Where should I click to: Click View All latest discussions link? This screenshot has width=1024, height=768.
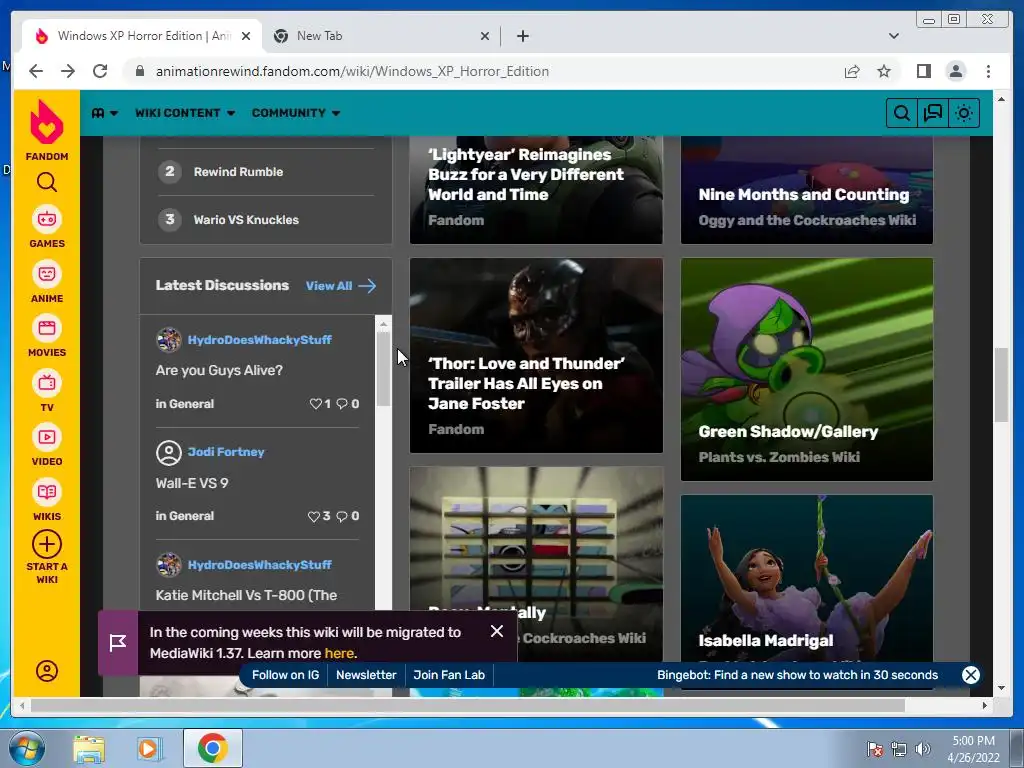(341, 286)
